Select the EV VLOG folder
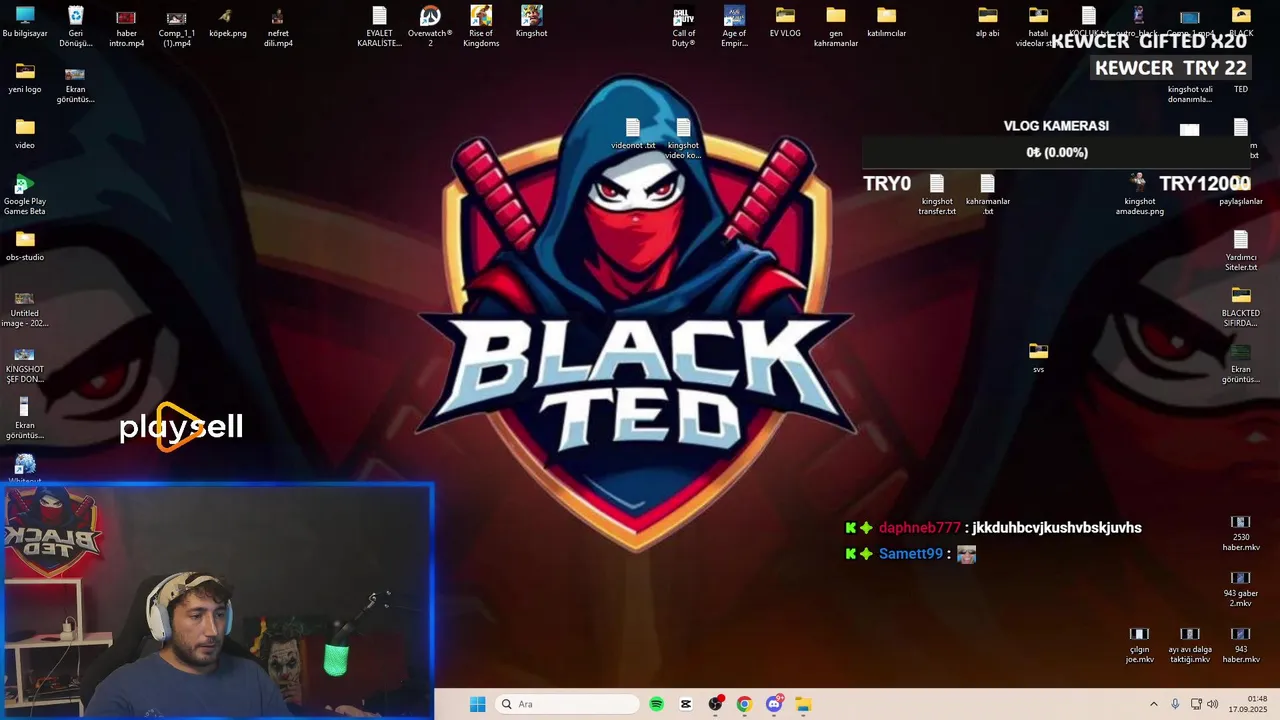This screenshot has width=1280, height=720. pyautogui.click(x=785, y=22)
